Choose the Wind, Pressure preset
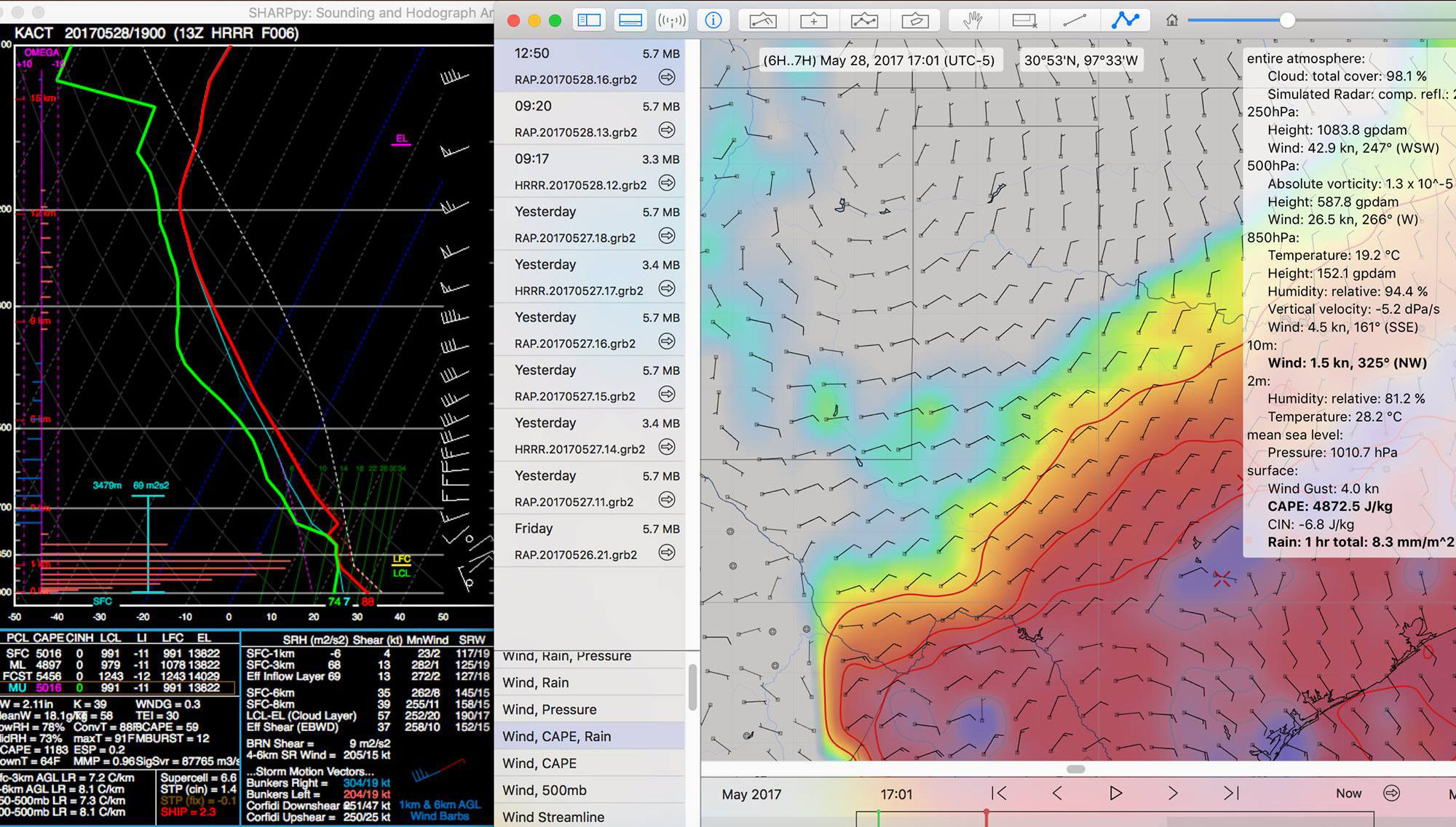 [x=590, y=709]
